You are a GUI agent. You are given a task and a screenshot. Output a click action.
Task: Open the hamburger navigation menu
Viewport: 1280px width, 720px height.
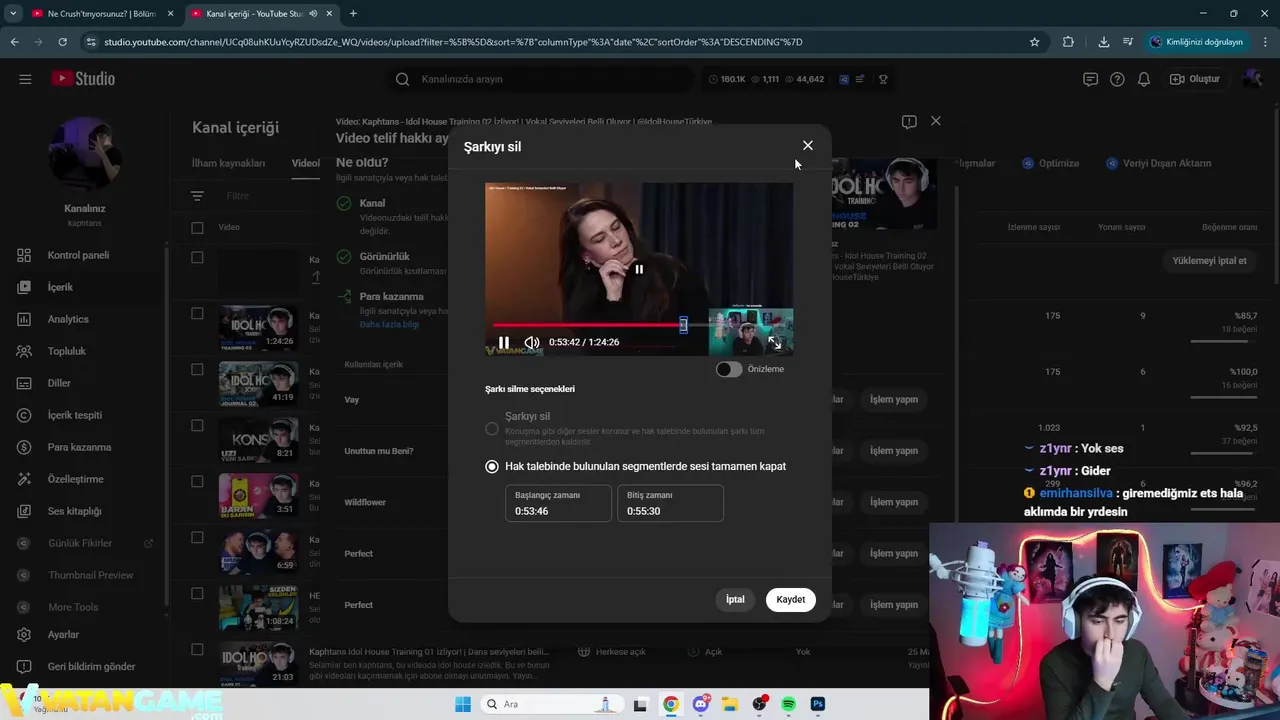[25, 79]
